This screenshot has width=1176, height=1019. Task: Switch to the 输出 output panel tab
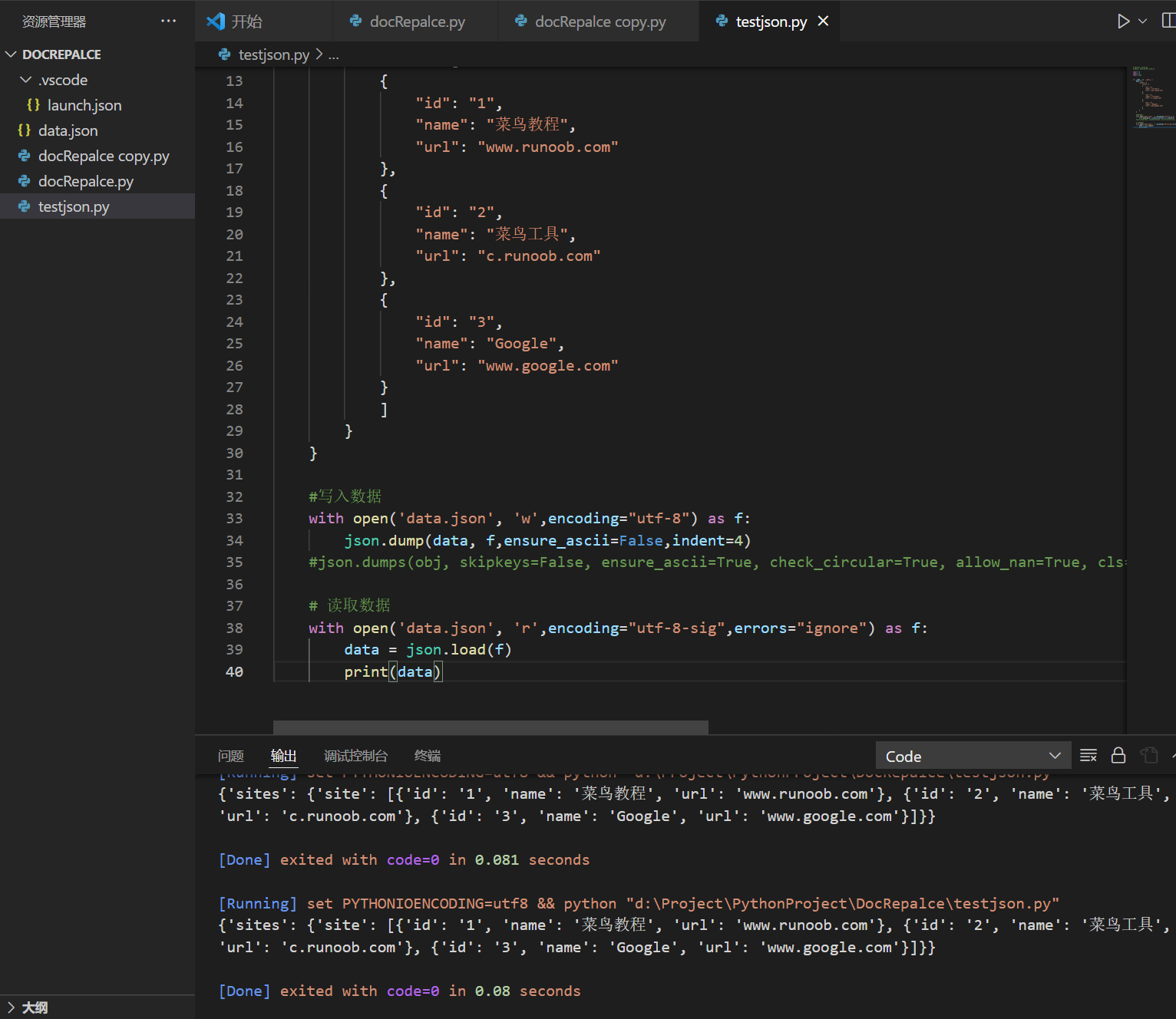click(x=283, y=756)
